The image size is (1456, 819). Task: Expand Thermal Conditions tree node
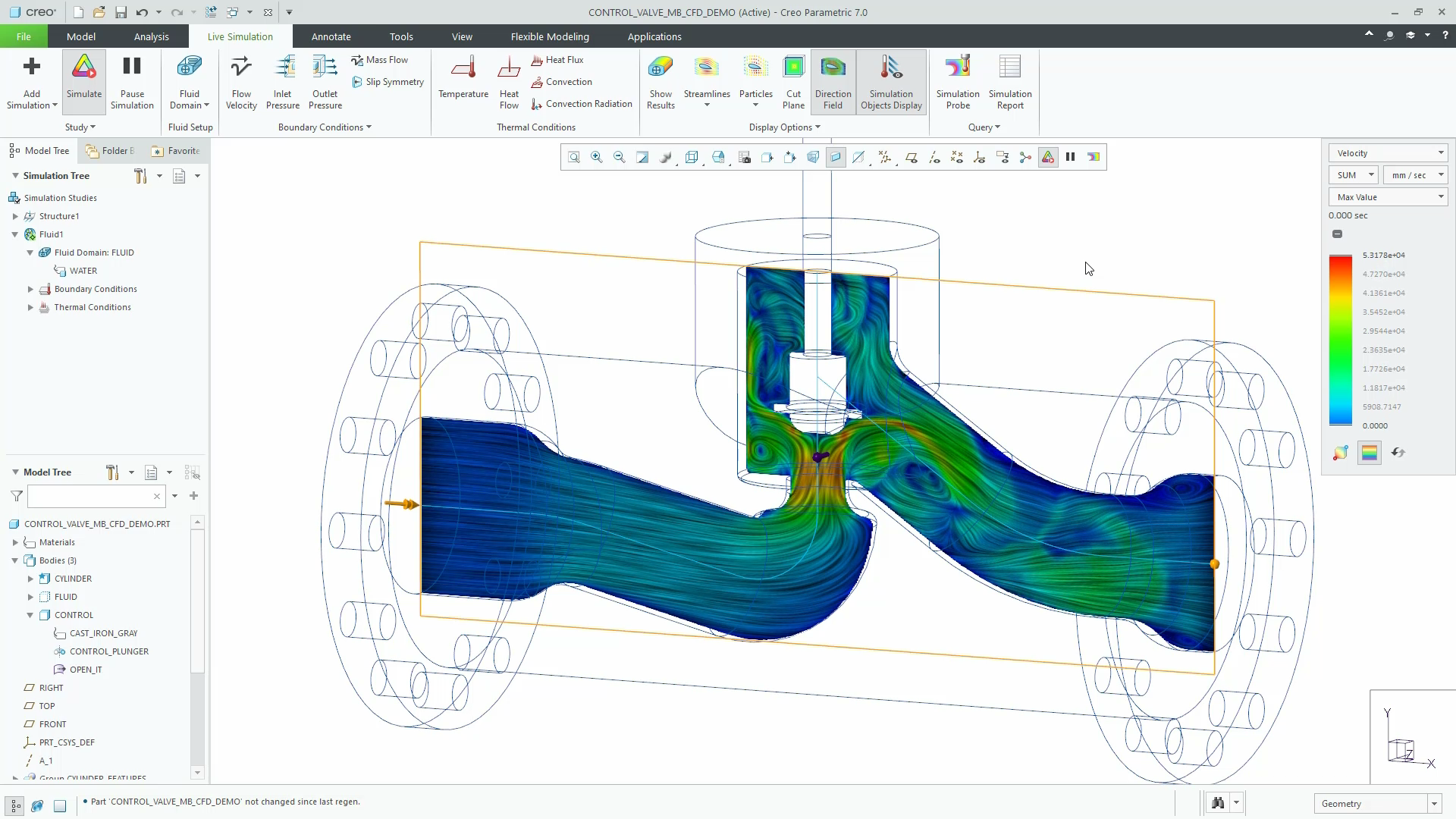(30, 307)
